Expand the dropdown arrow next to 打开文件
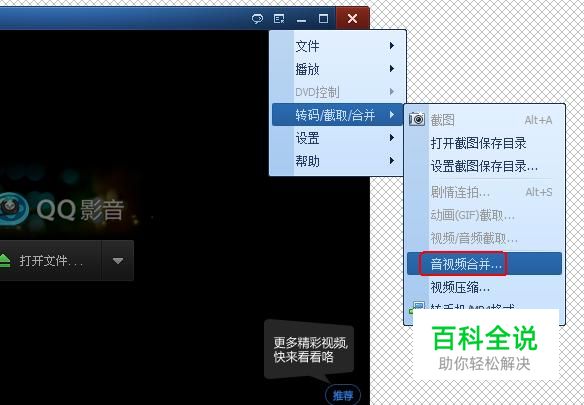Screen dimensions: 584x405 pyautogui.click(x=118, y=260)
